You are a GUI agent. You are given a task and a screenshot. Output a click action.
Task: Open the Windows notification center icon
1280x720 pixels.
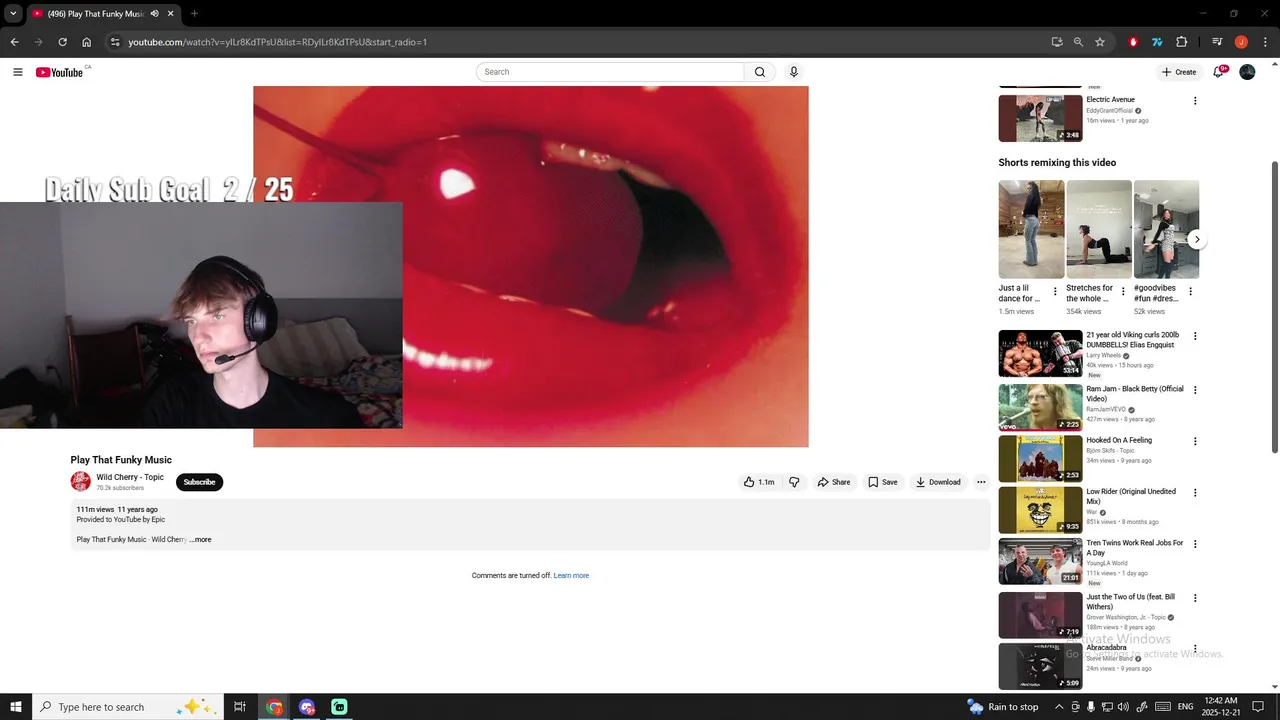pyautogui.click(x=1258, y=707)
